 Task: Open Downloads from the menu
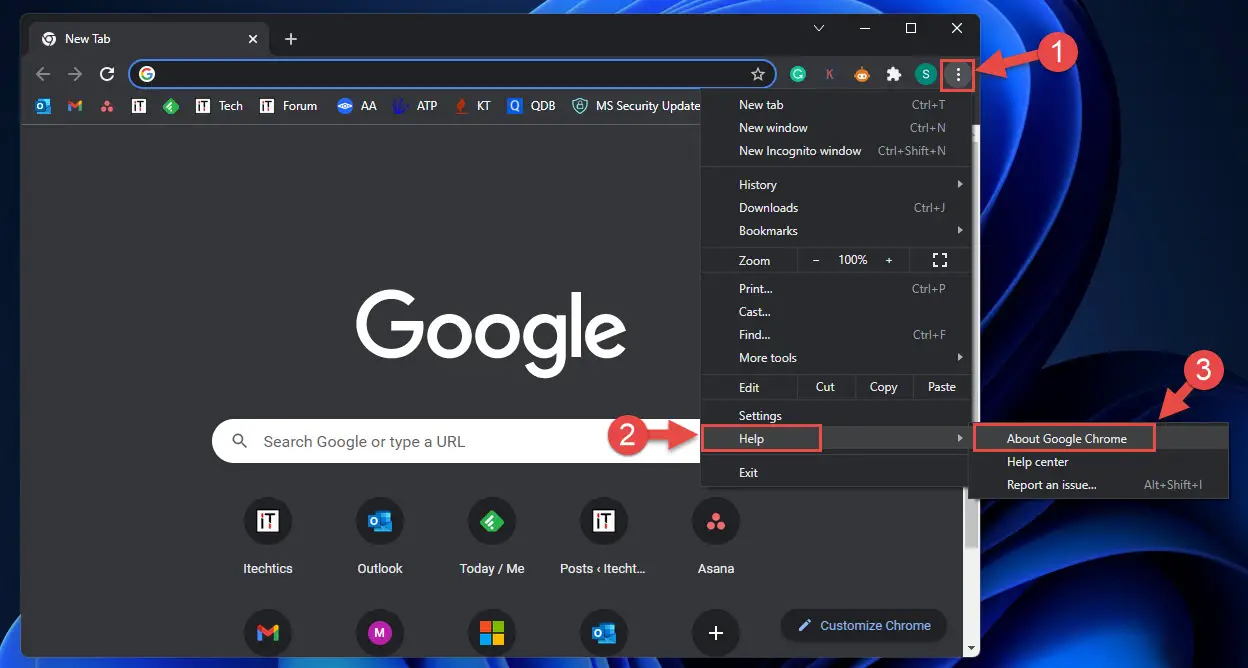834,208
